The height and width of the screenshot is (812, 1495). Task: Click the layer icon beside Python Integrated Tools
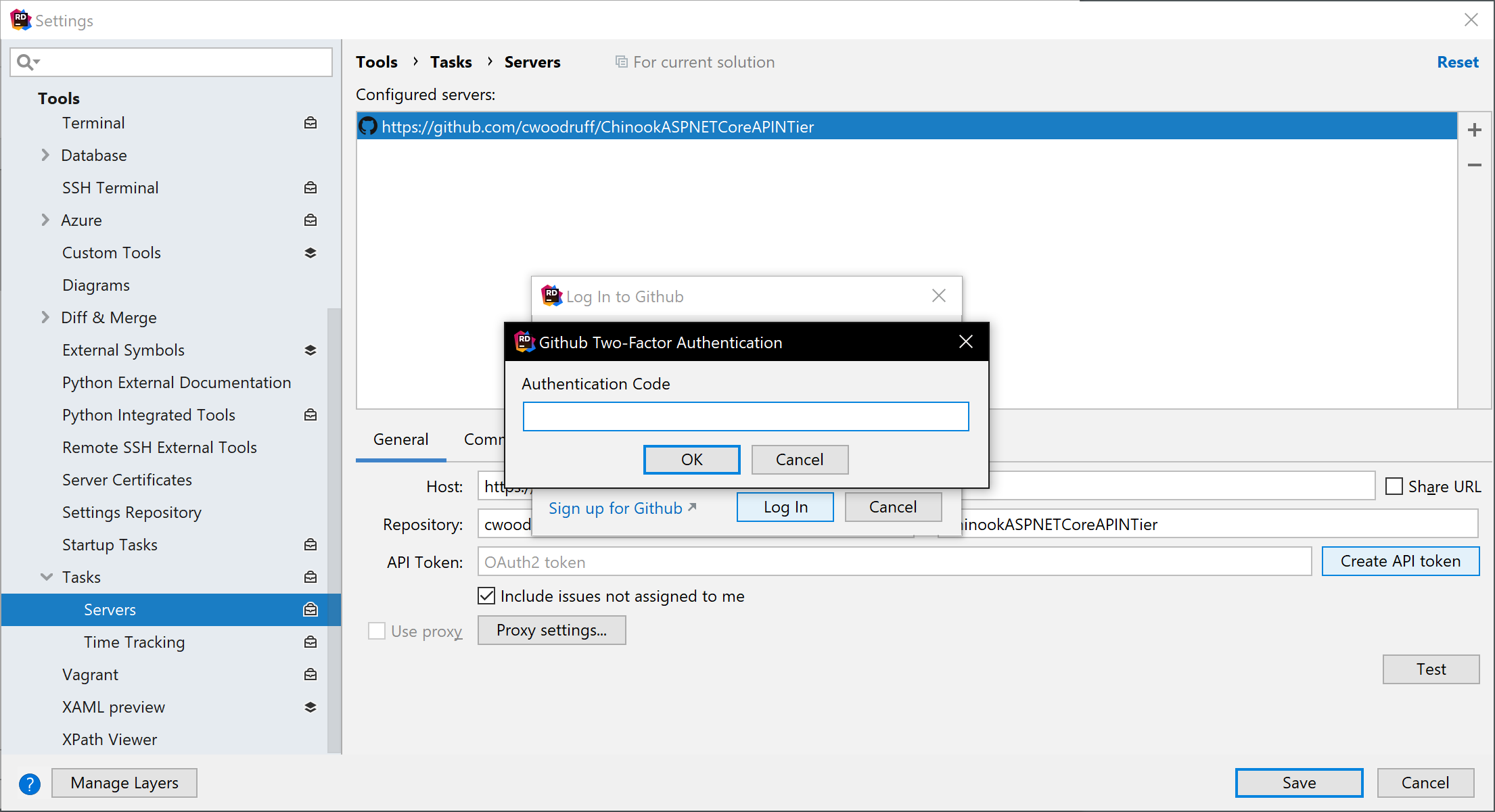[x=310, y=415]
